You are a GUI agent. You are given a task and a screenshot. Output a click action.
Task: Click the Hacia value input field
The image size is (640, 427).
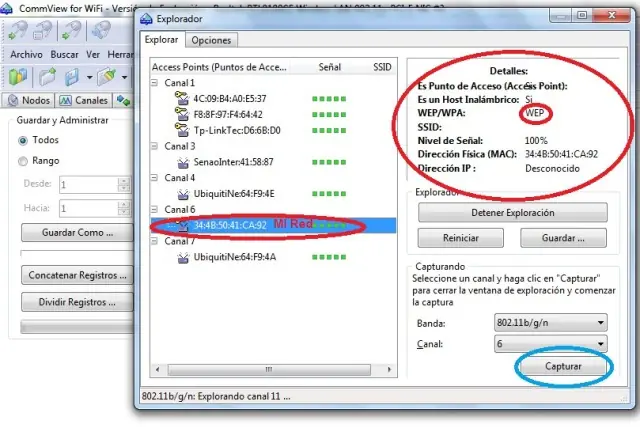pos(89,209)
